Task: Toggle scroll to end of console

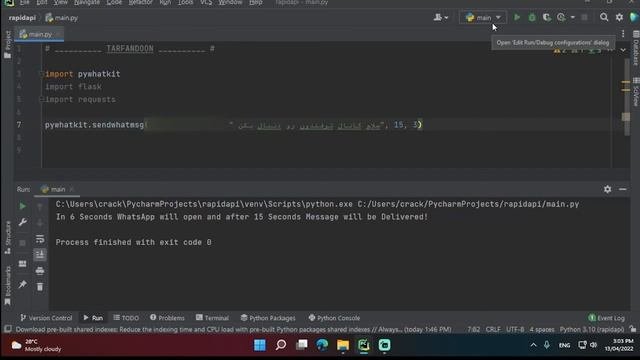Action: pyautogui.click(x=40, y=255)
